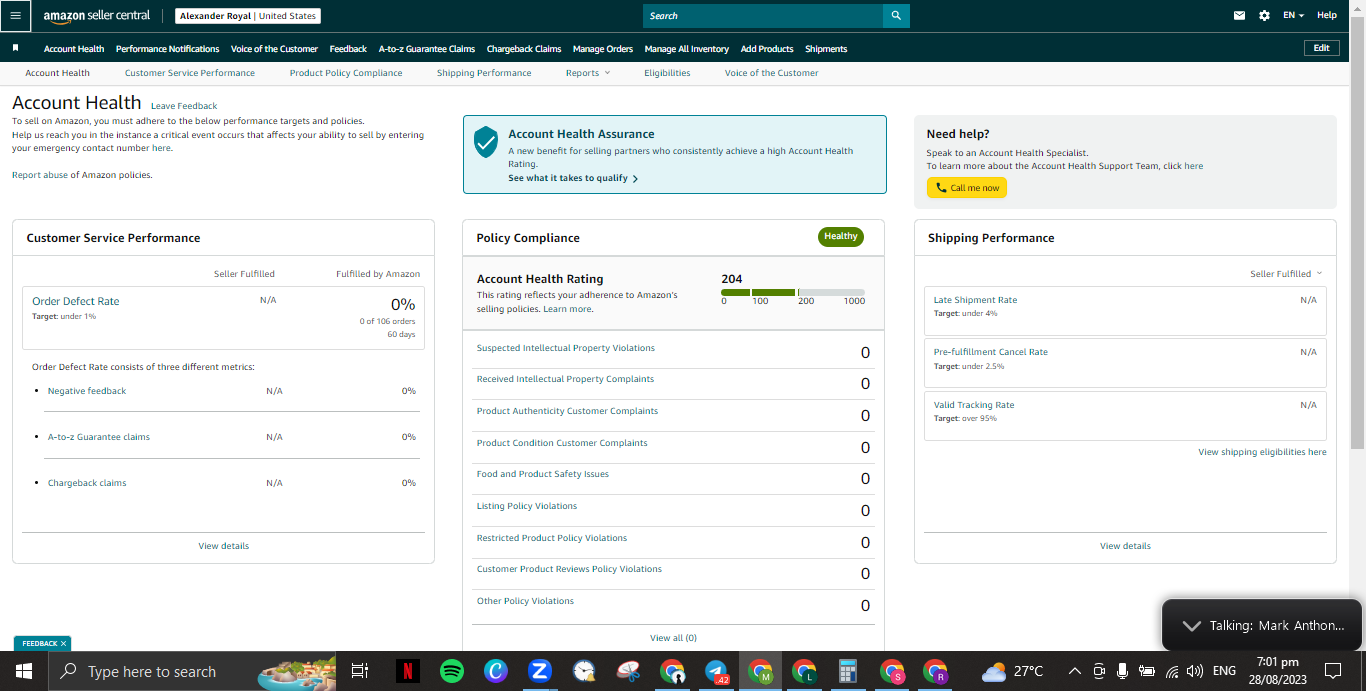This screenshot has width=1366, height=691.
Task: Expand the Talking: Mark Anthon... panel chevron
Action: pos(1191,625)
